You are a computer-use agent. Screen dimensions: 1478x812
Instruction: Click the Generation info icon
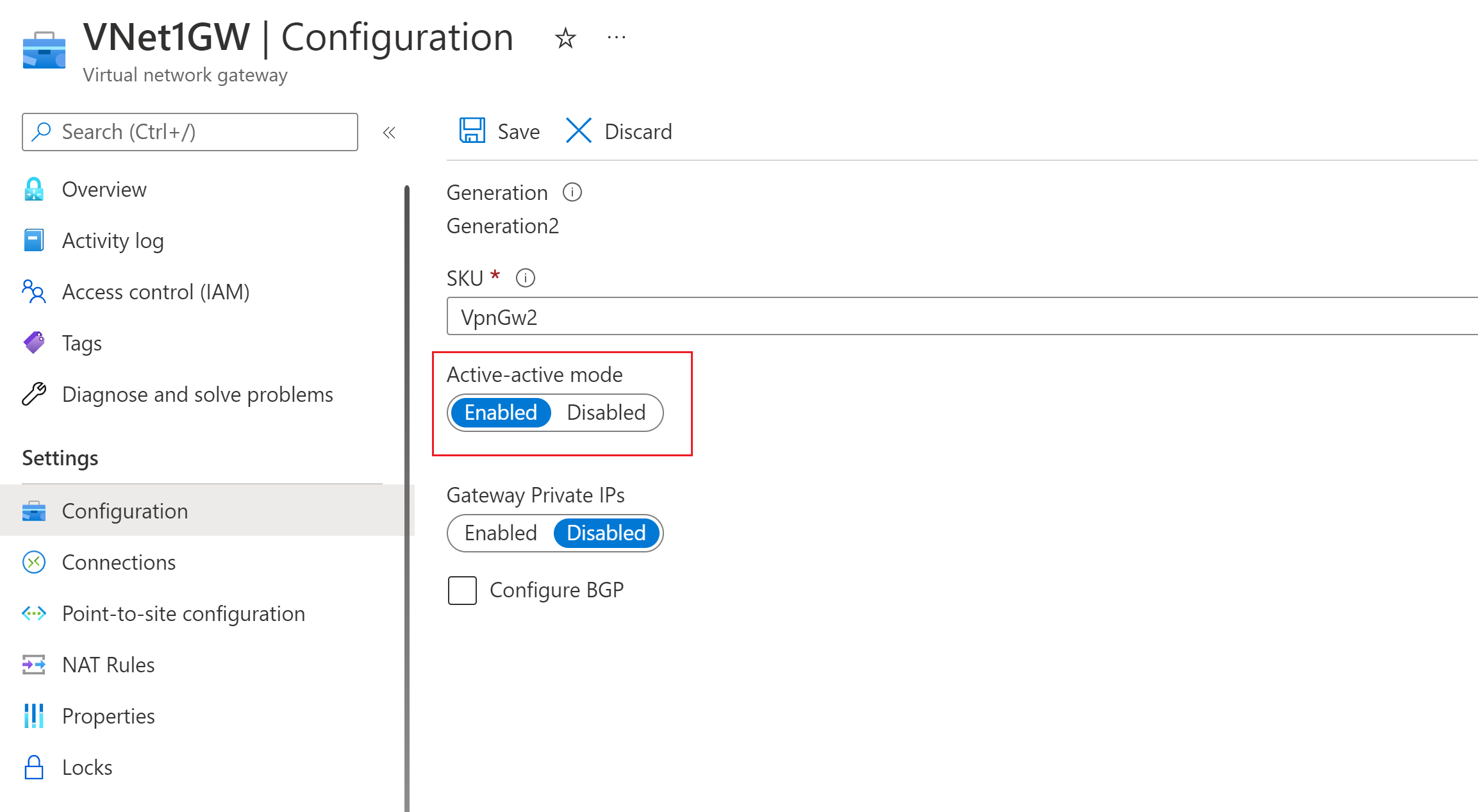click(x=572, y=192)
